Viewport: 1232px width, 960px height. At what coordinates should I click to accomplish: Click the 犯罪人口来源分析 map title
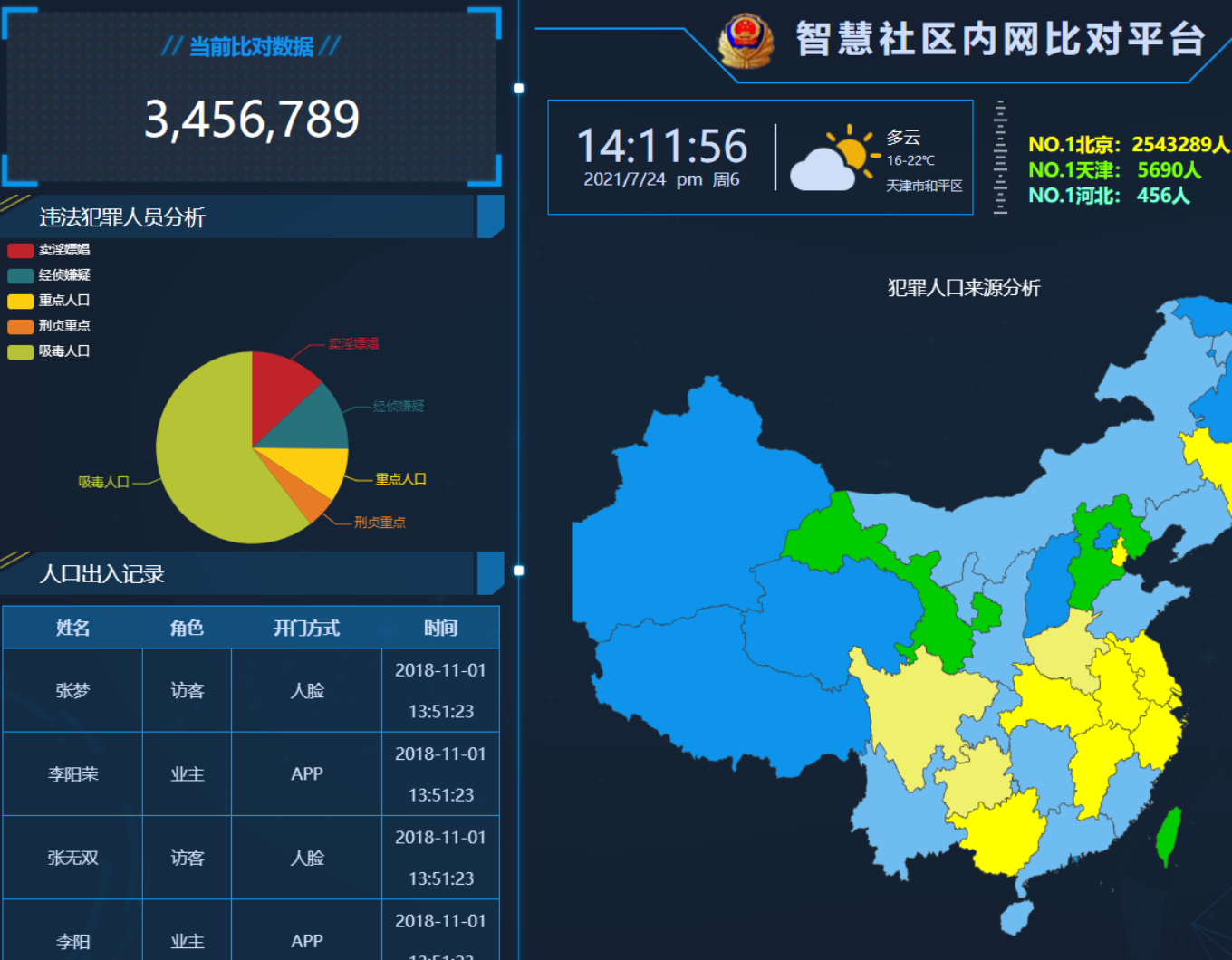[x=964, y=288]
